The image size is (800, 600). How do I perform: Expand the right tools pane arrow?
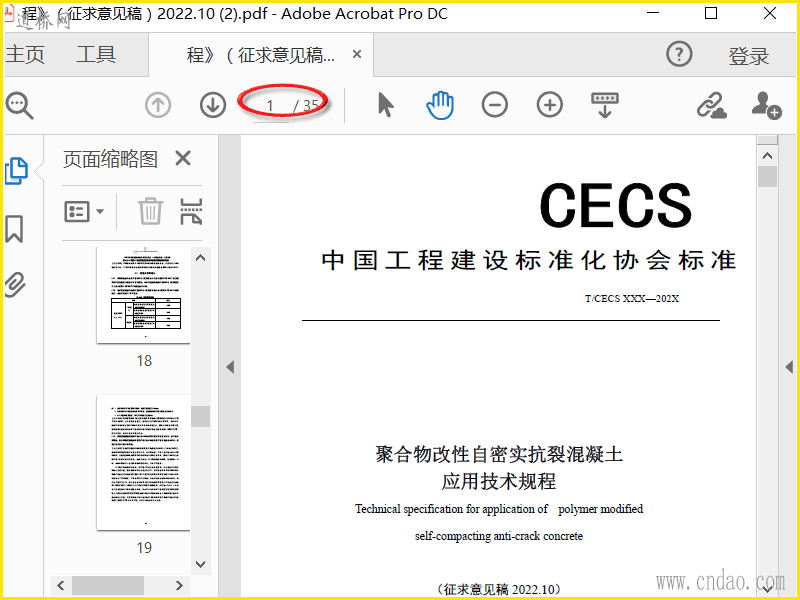tap(789, 367)
